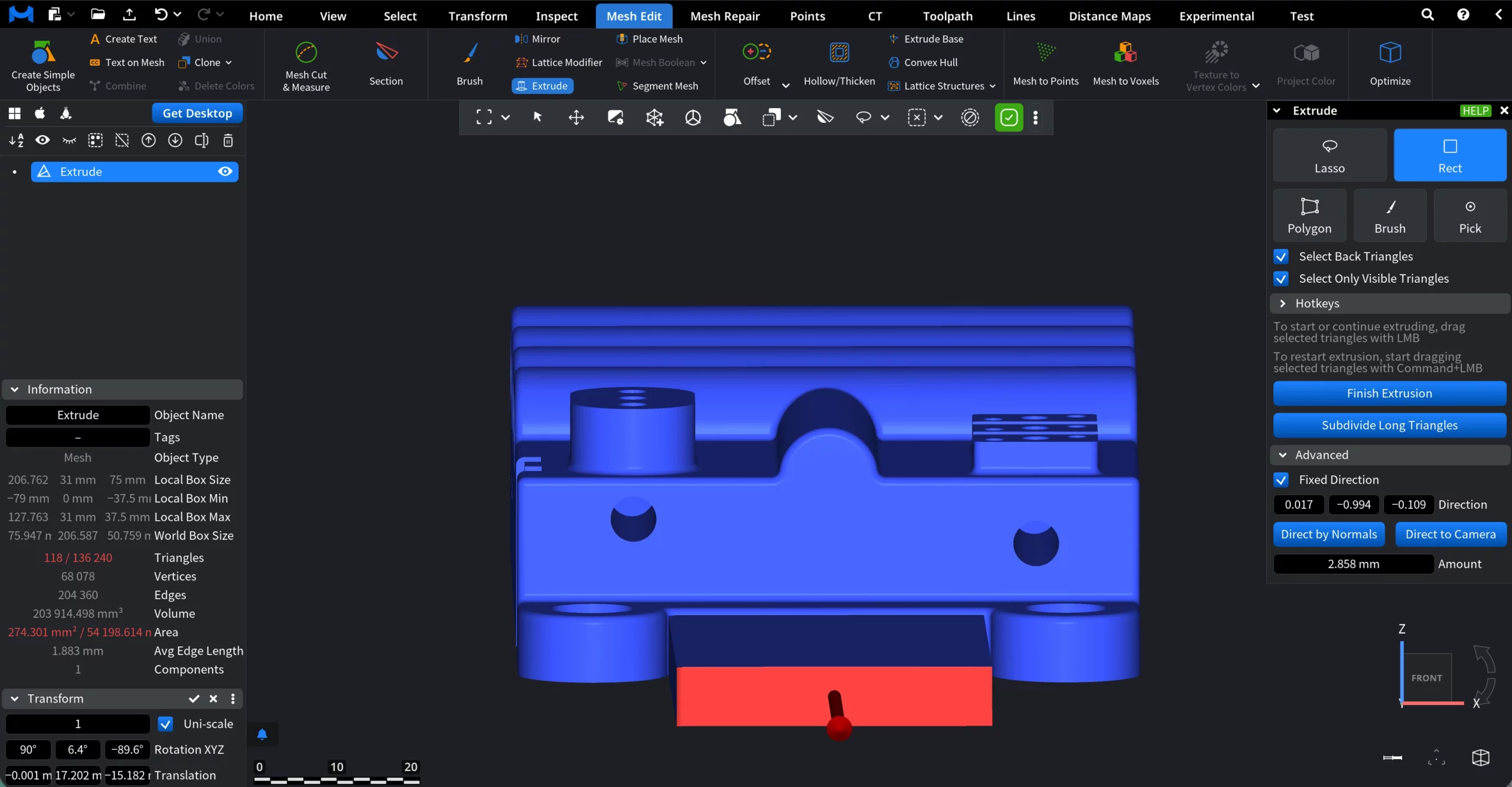Open Create Simple Objects
This screenshot has width=1512, height=787.
pos(41,64)
